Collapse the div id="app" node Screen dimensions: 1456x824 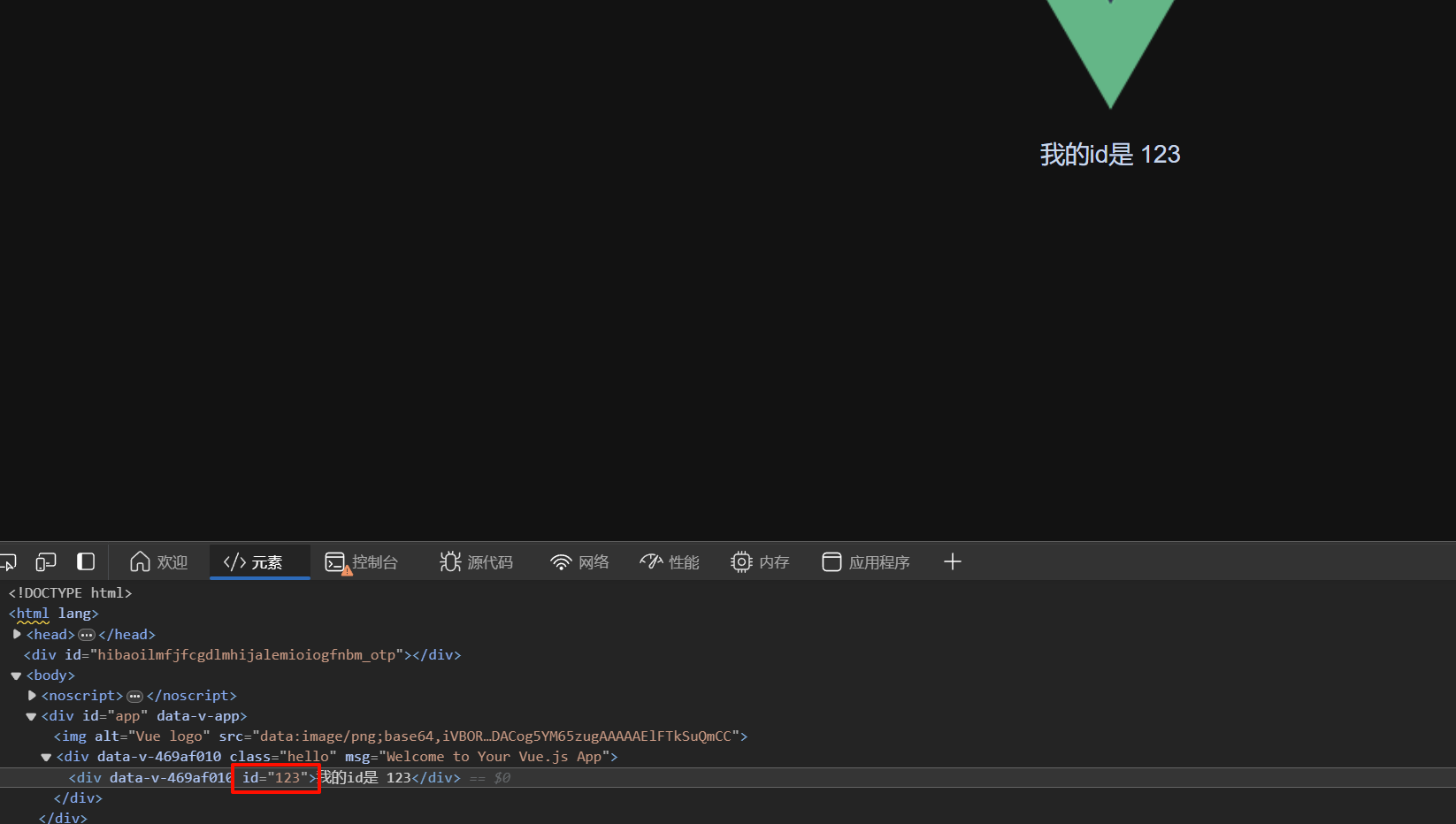(x=31, y=717)
